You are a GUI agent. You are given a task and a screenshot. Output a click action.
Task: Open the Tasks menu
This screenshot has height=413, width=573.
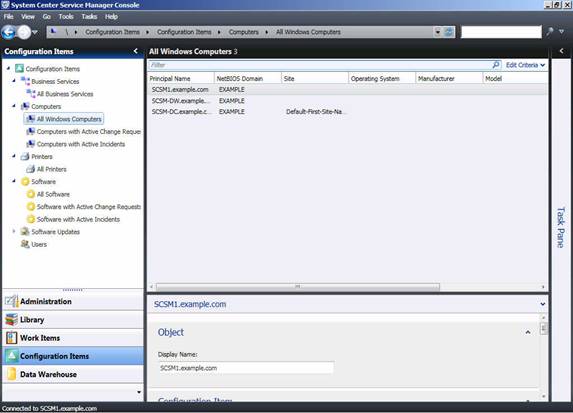(x=89, y=16)
